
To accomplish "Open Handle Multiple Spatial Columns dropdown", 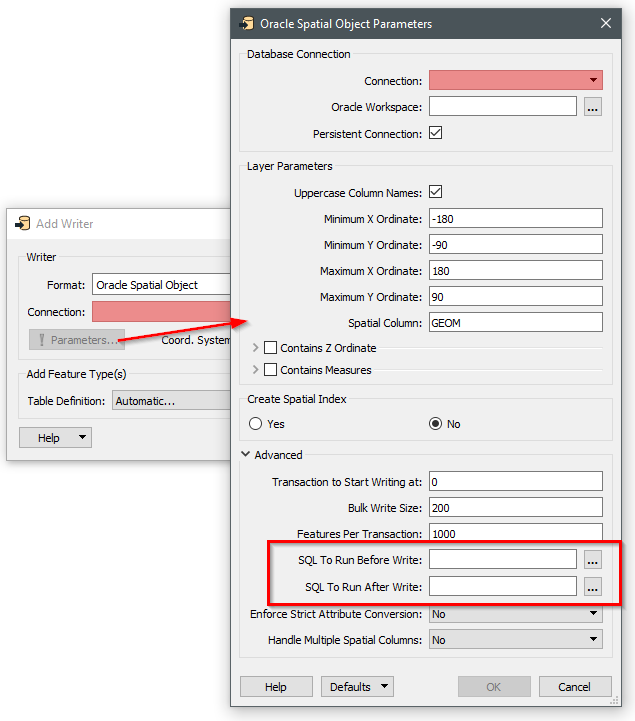I will tap(515, 640).
